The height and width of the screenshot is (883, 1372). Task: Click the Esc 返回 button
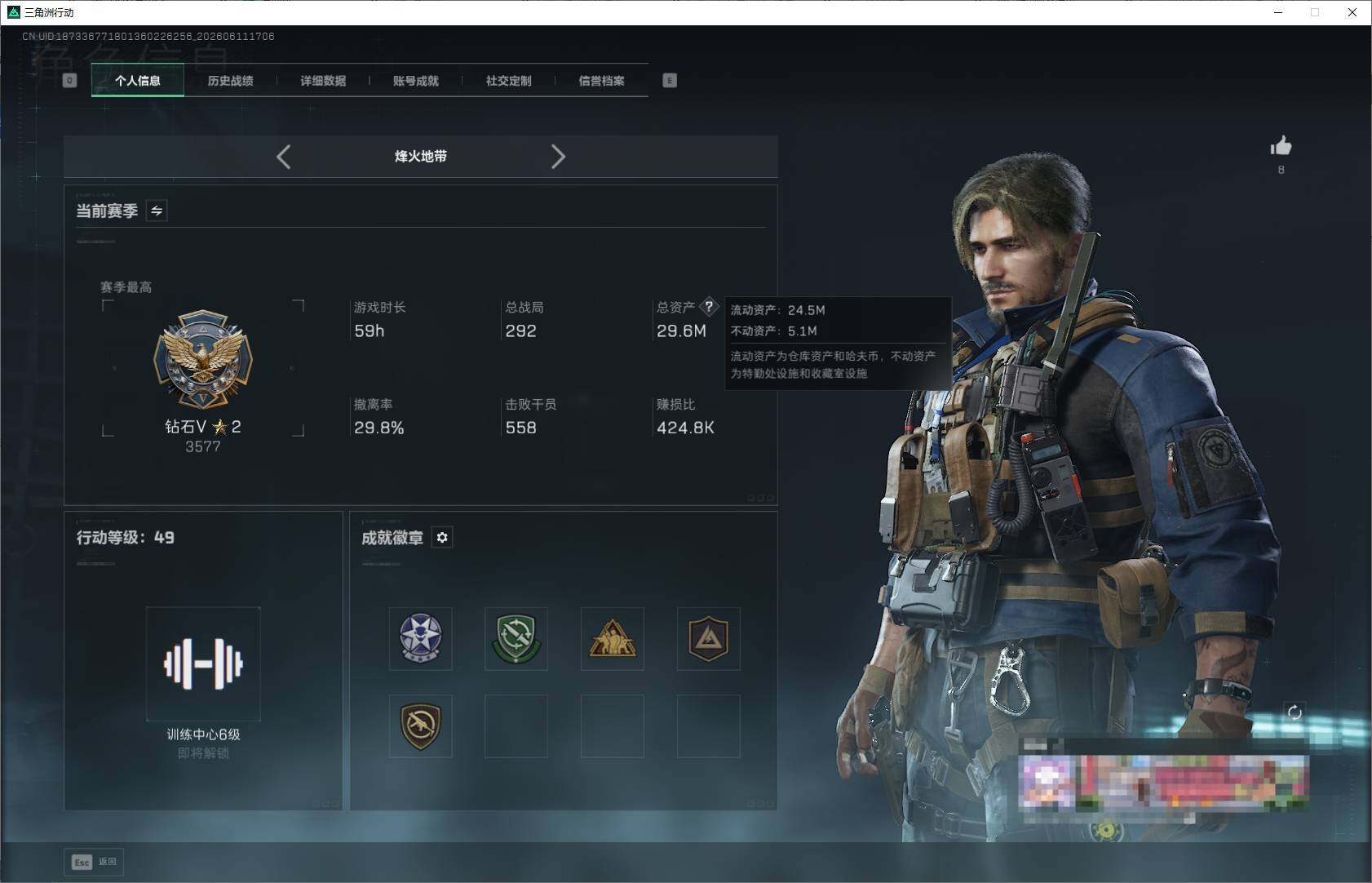tap(94, 862)
